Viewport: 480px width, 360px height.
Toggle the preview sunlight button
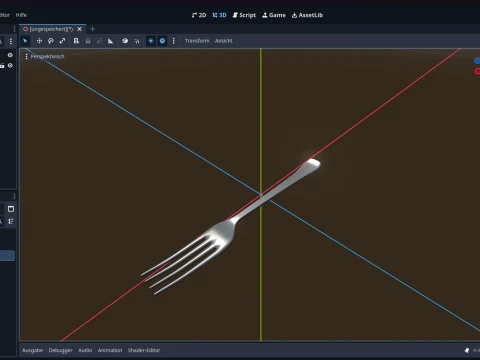[151, 41]
